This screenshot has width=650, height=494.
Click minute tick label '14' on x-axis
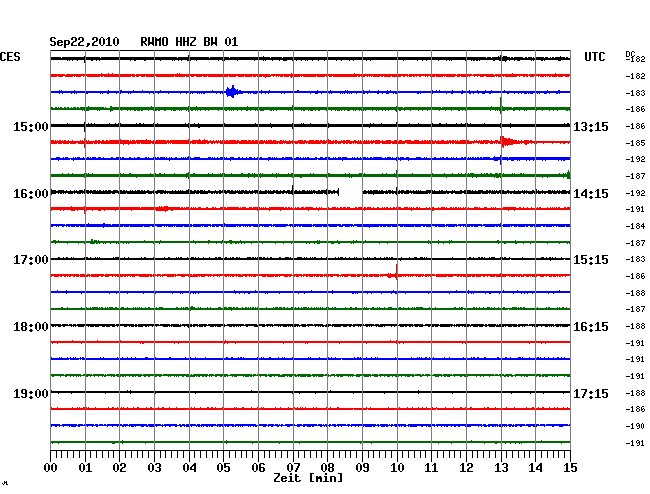tap(536, 467)
